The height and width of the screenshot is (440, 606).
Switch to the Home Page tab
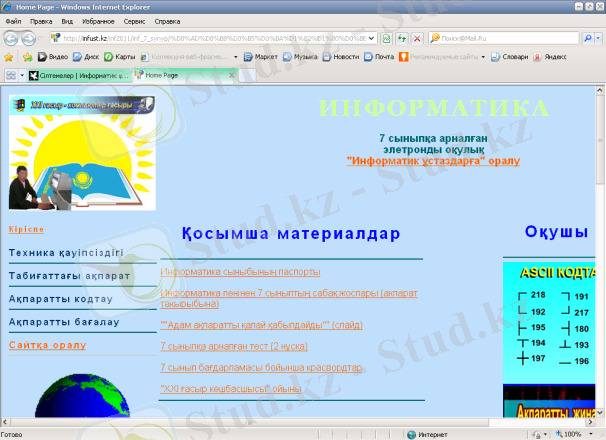point(163,75)
